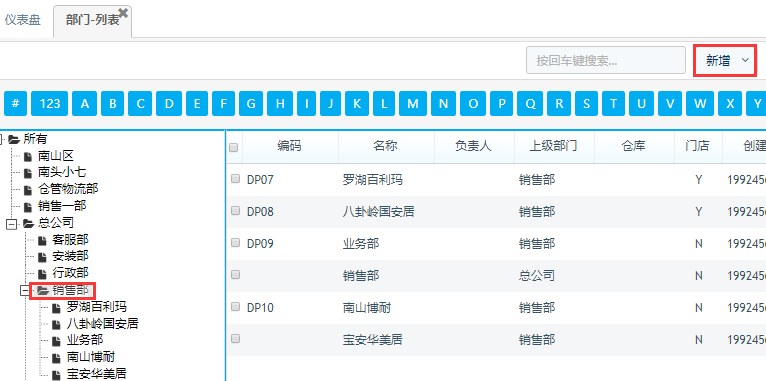Image resolution: width=766 pixels, height=381 pixels.
Task: Sort by the 负责人 column header
Action: coord(474,146)
